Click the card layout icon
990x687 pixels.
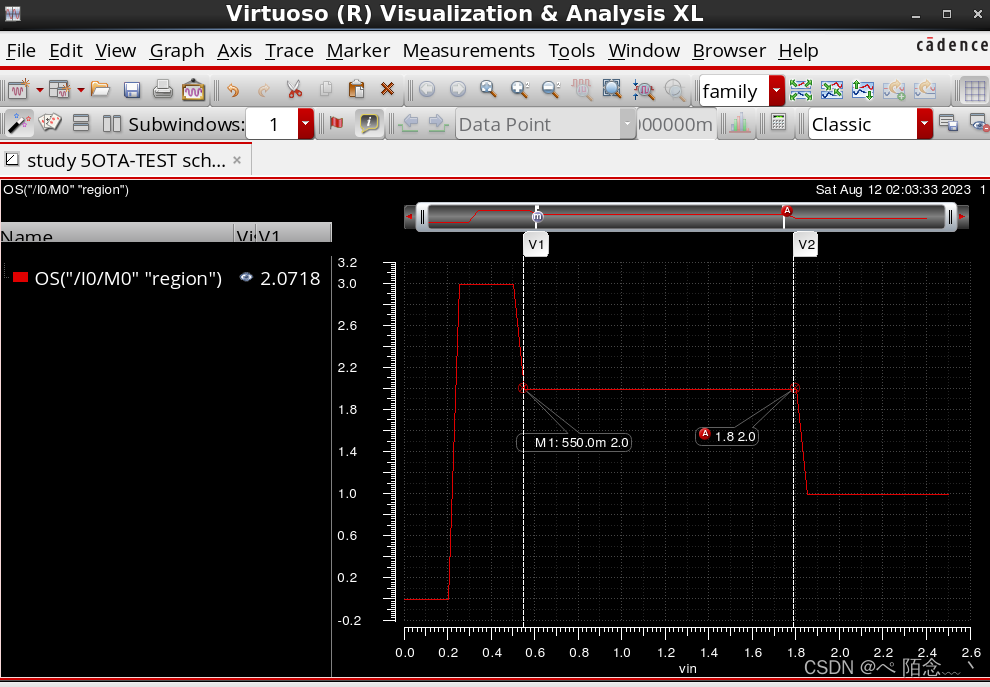pyautogui.click(x=50, y=122)
